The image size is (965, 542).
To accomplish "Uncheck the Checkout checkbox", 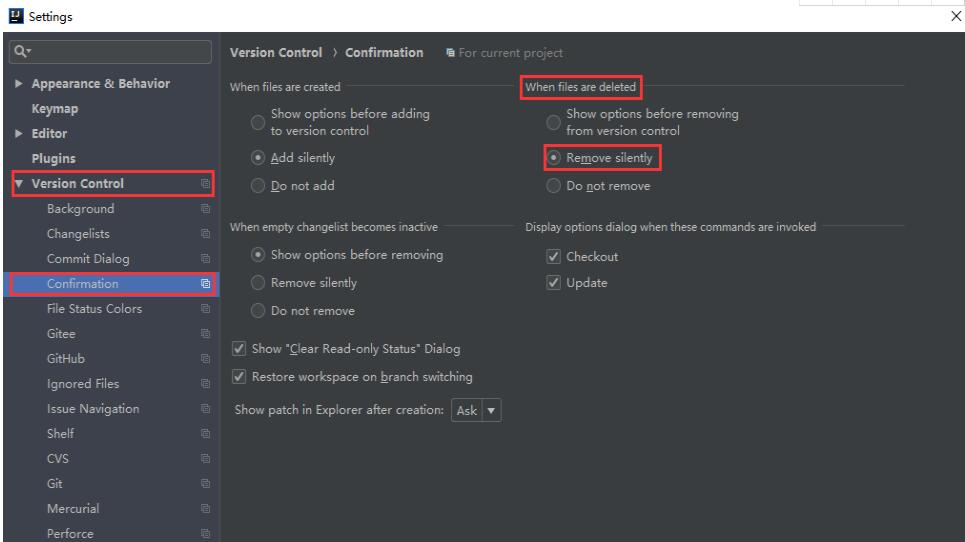I will point(553,257).
